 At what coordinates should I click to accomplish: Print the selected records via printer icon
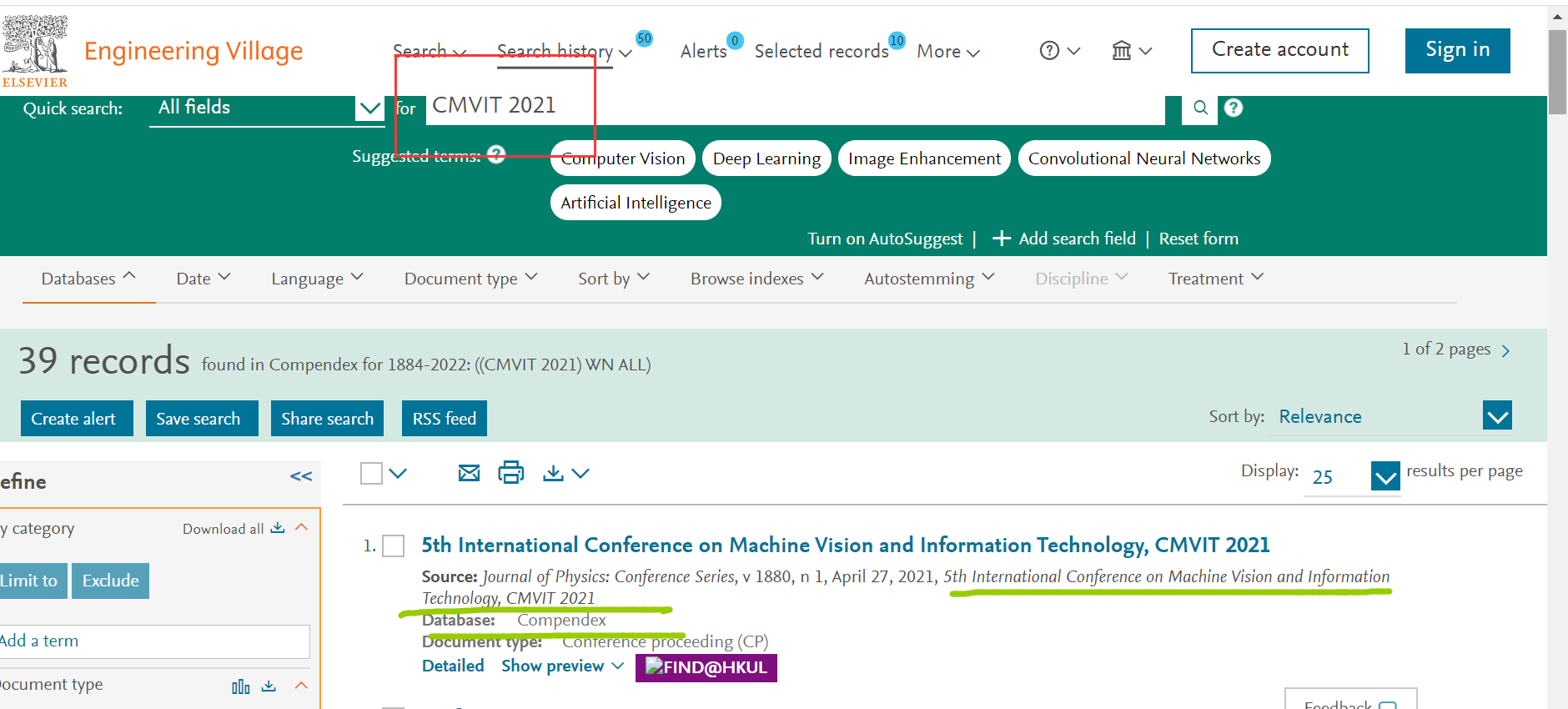pyautogui.click(x=511, y=473)
